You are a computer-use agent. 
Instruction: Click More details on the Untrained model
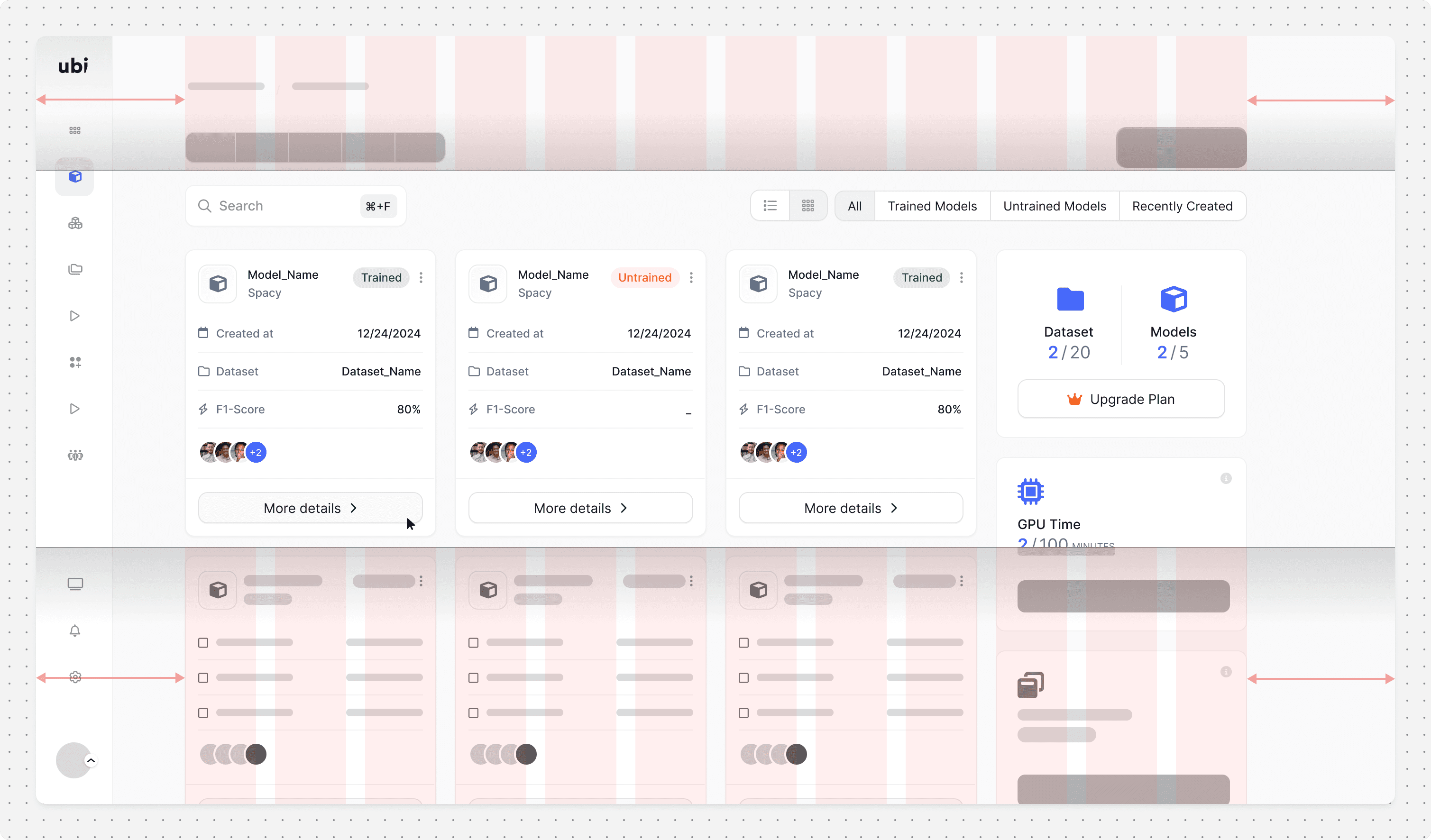coord(580,508)
